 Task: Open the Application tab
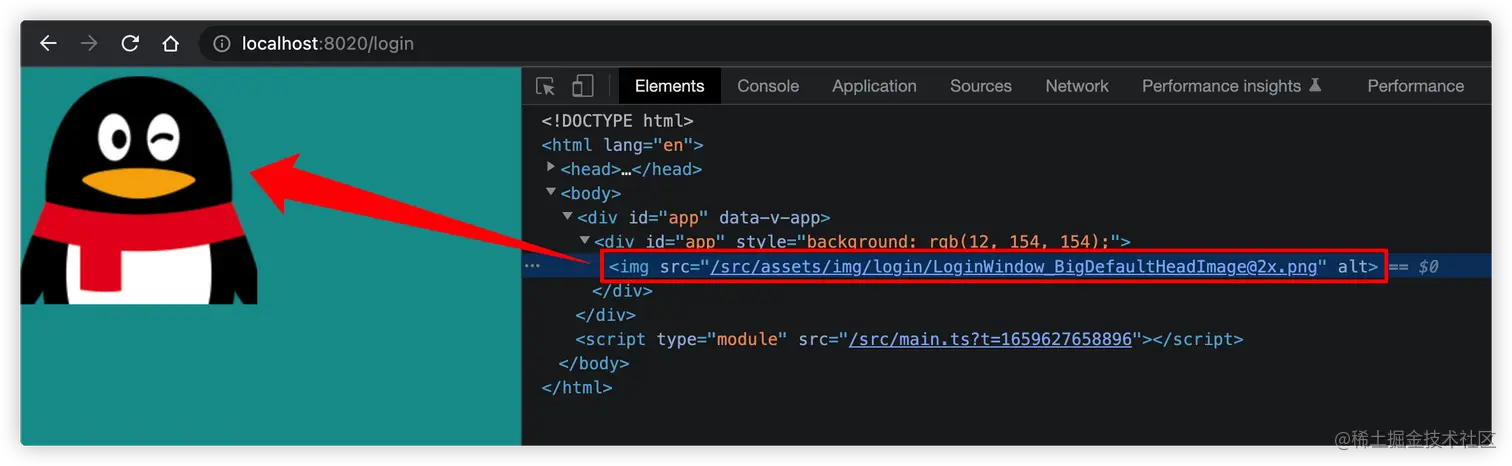(874, 86)
